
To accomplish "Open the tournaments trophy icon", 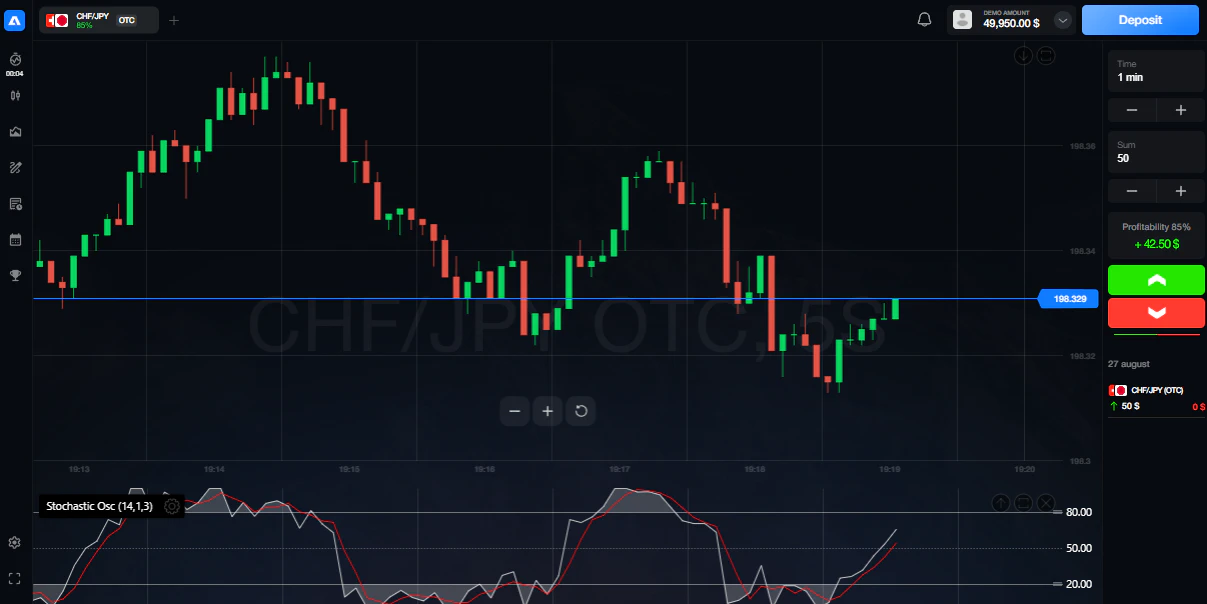I will [15, 275].
